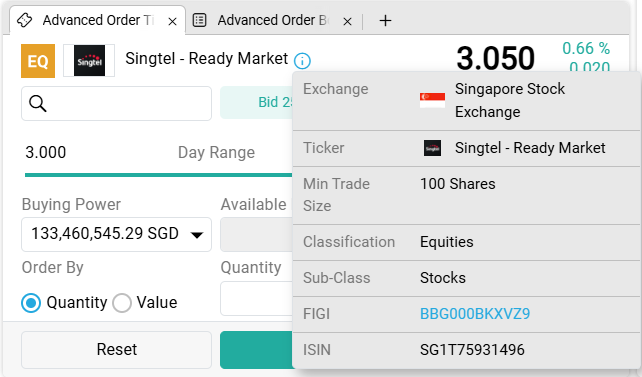Viewport: 642px width, 377px height.
Task: Click the Singapore flag in Exchange row
Action: 432,100
